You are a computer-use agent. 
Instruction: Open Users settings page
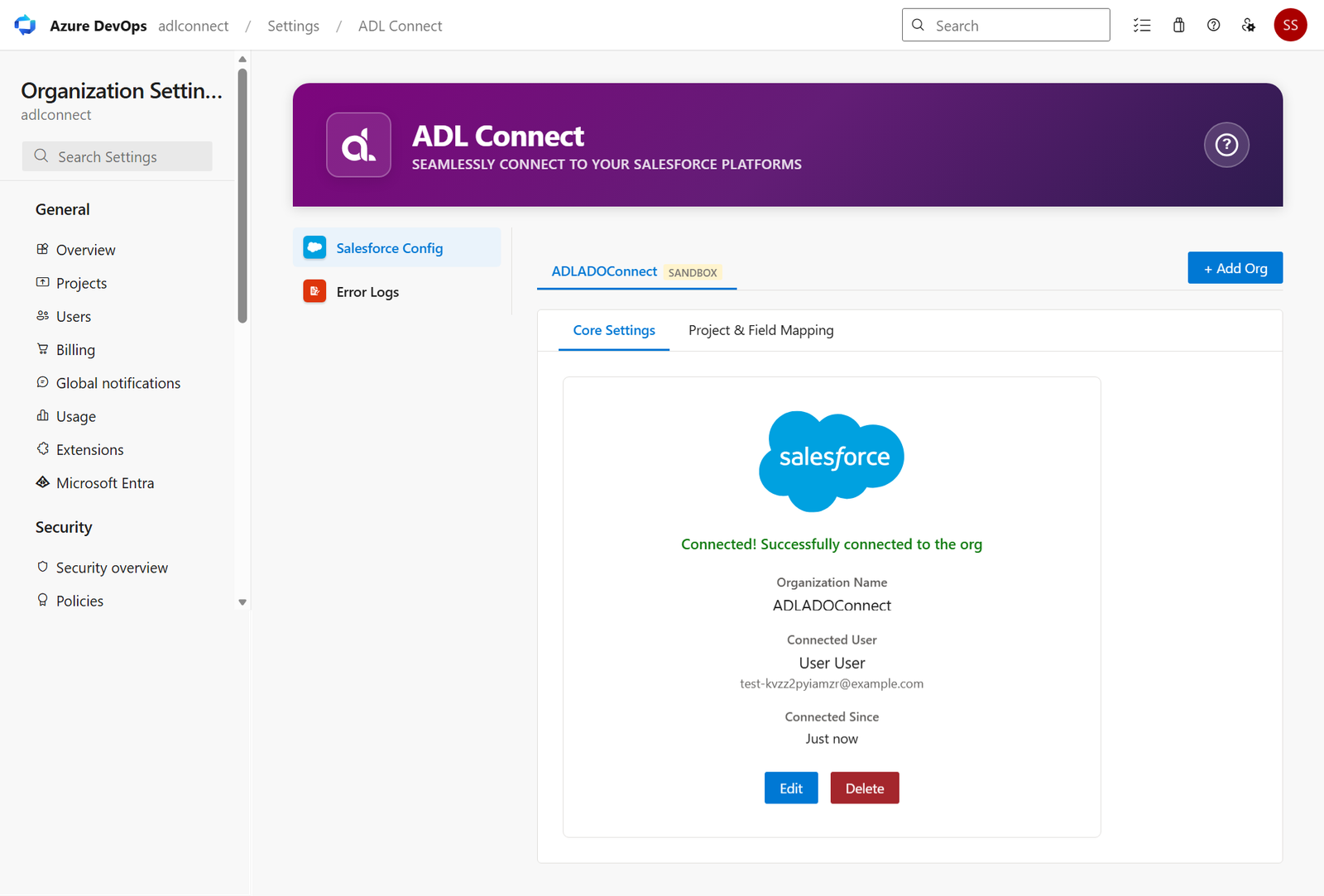click(74, 315)
